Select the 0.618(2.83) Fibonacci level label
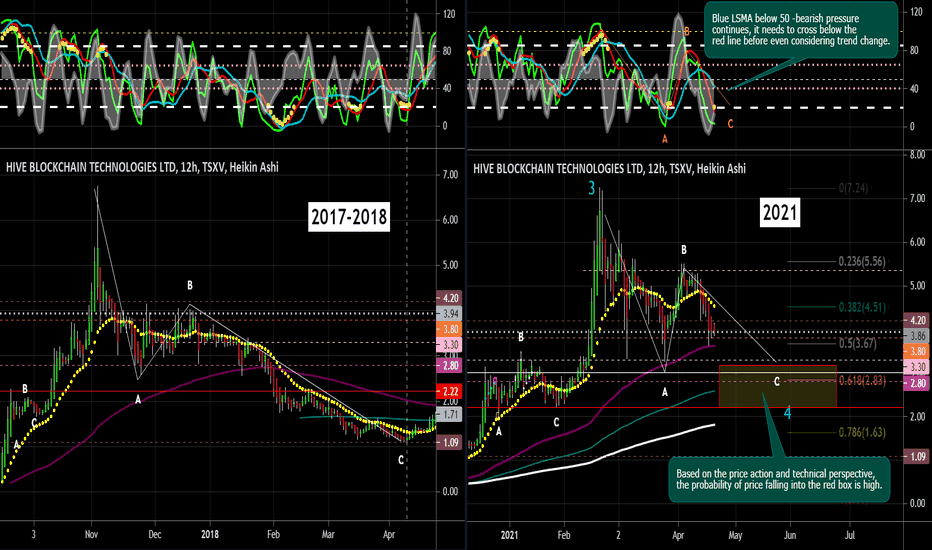 (862, 381)
